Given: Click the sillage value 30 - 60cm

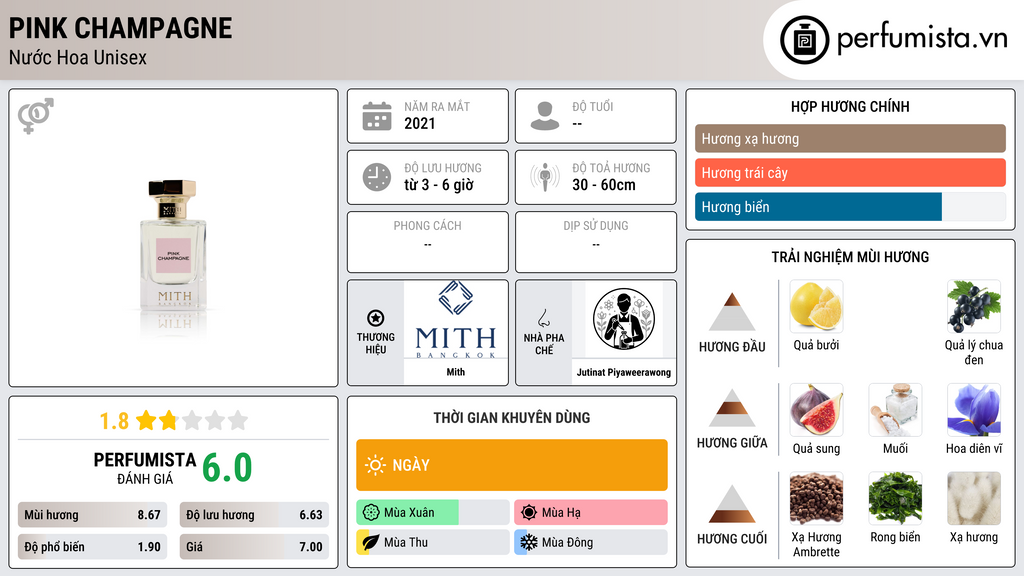Looking at the screenshot, I should 603,185.
